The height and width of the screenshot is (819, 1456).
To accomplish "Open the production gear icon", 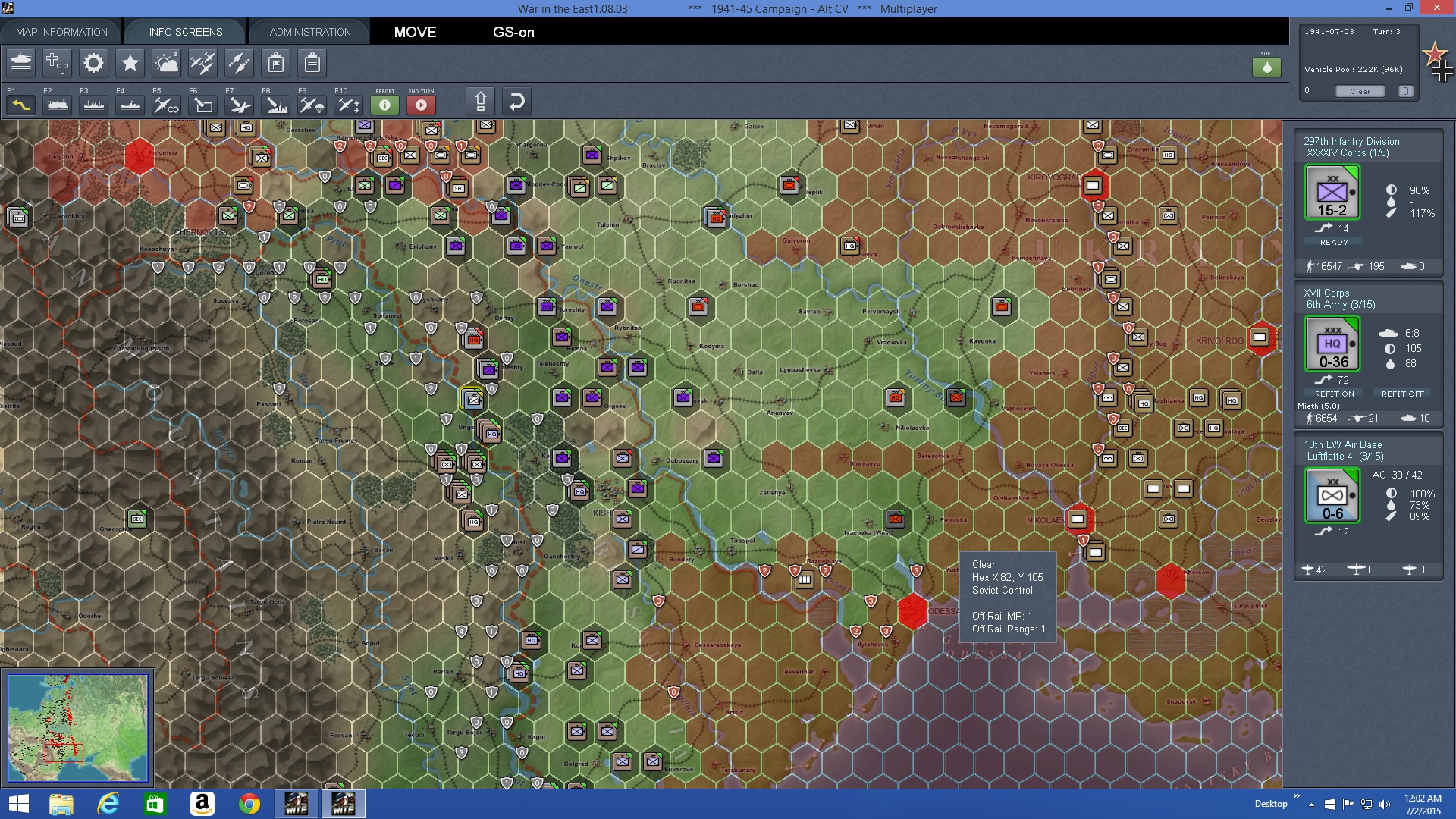I will (x=93, y=63).
